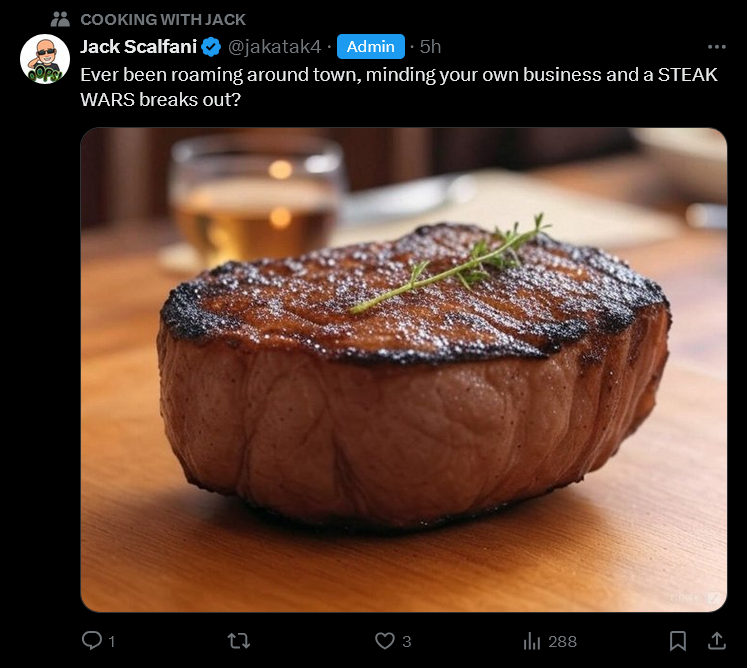Open the steak photo
Viewport: 747px width, 668px height.
tap(404, 370)
